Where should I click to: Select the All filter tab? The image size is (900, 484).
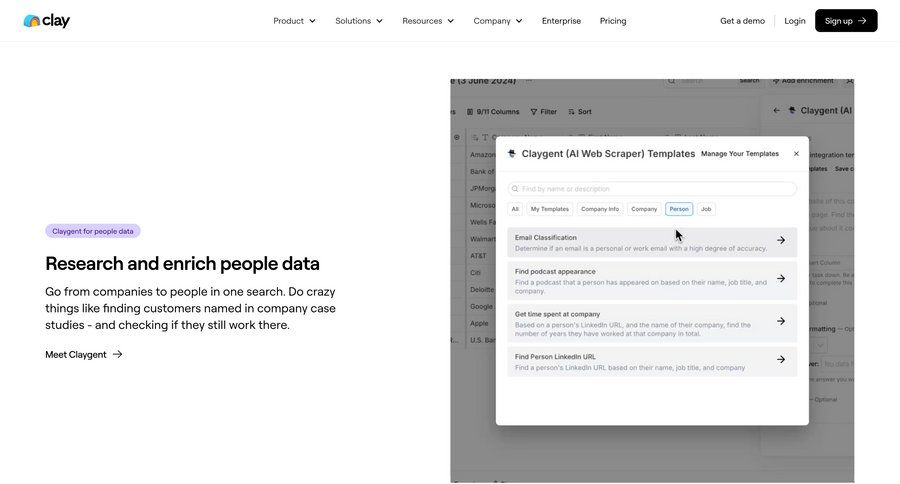tap(515, 209)
